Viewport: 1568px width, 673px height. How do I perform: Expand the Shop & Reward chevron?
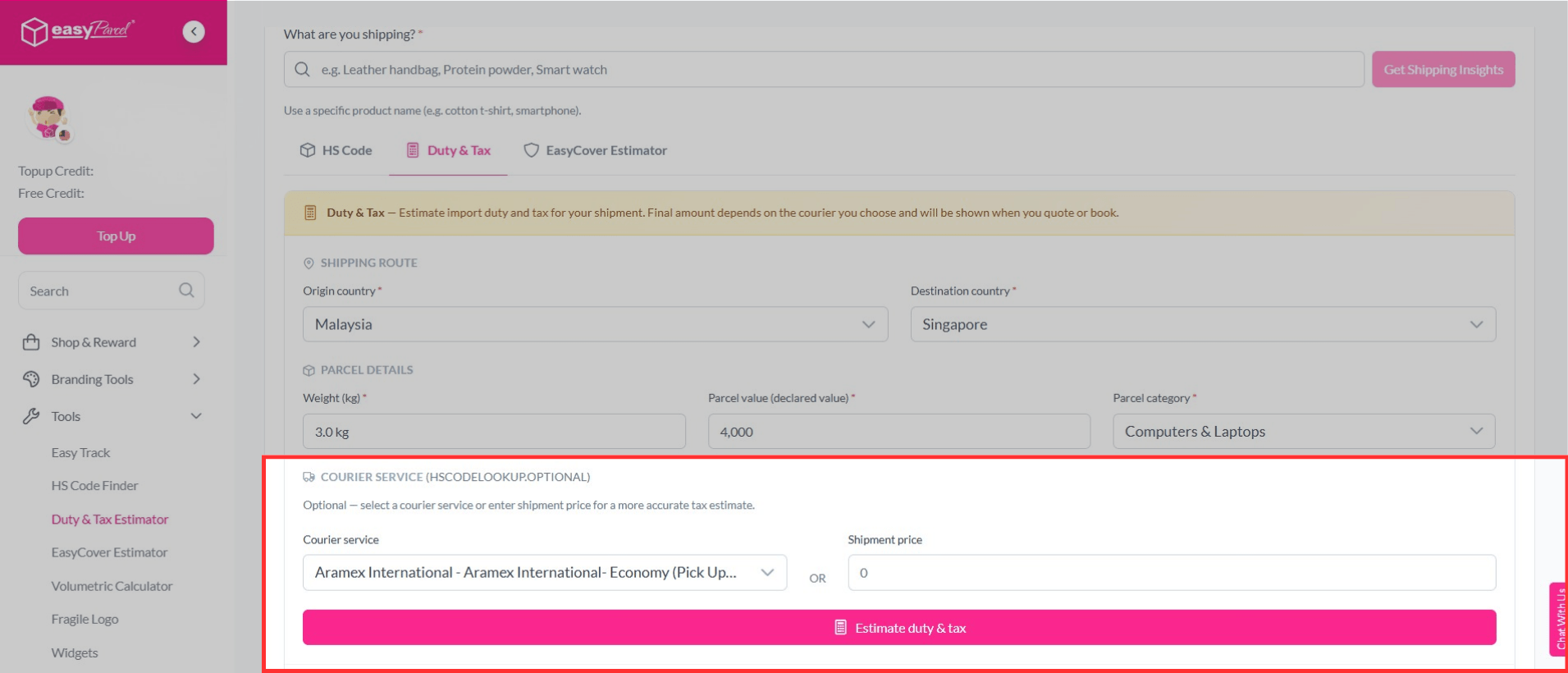[x=196, y=342]
